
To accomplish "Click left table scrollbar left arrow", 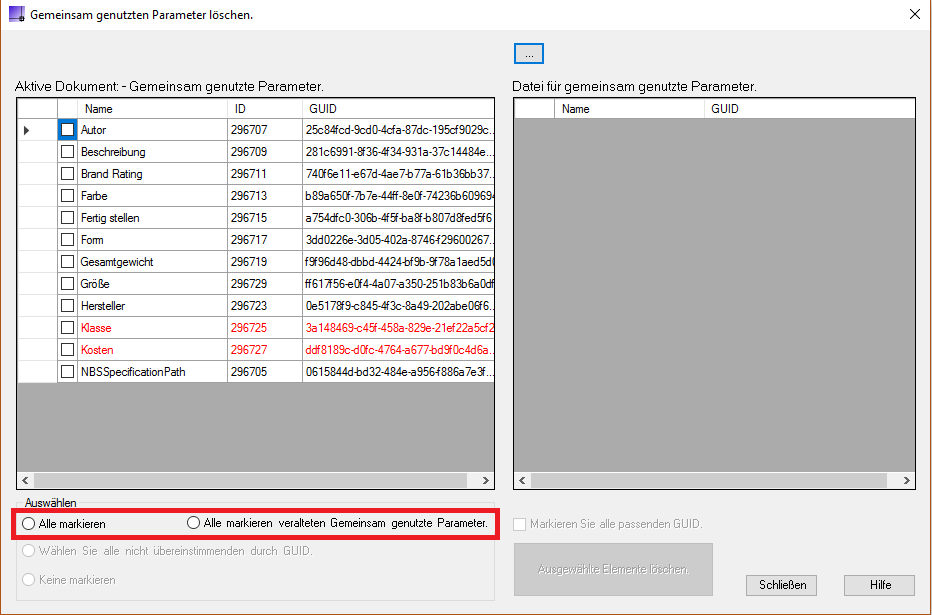I will 26,480.
